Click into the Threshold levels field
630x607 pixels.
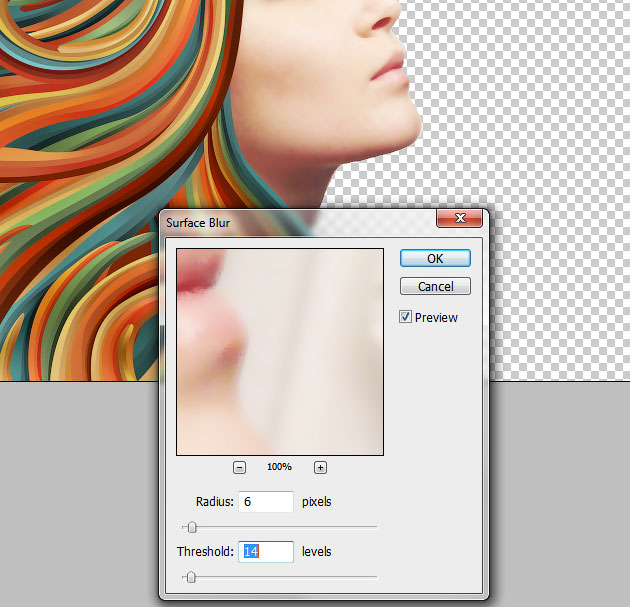coord(266,552)
